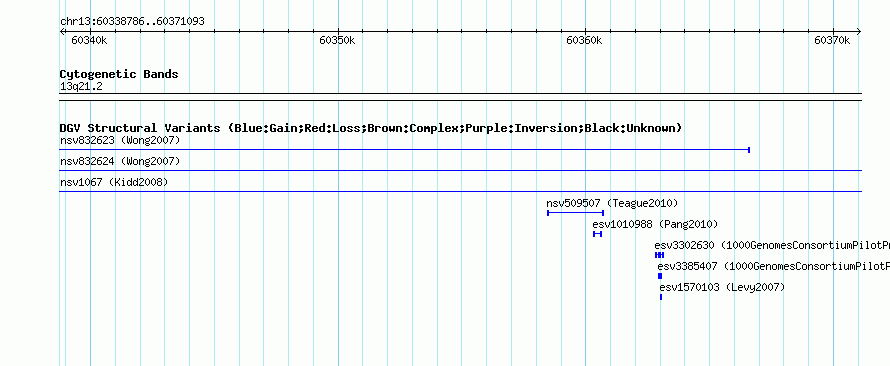Open variant nsv832623 (Wong2007) label

click(120, 140)
